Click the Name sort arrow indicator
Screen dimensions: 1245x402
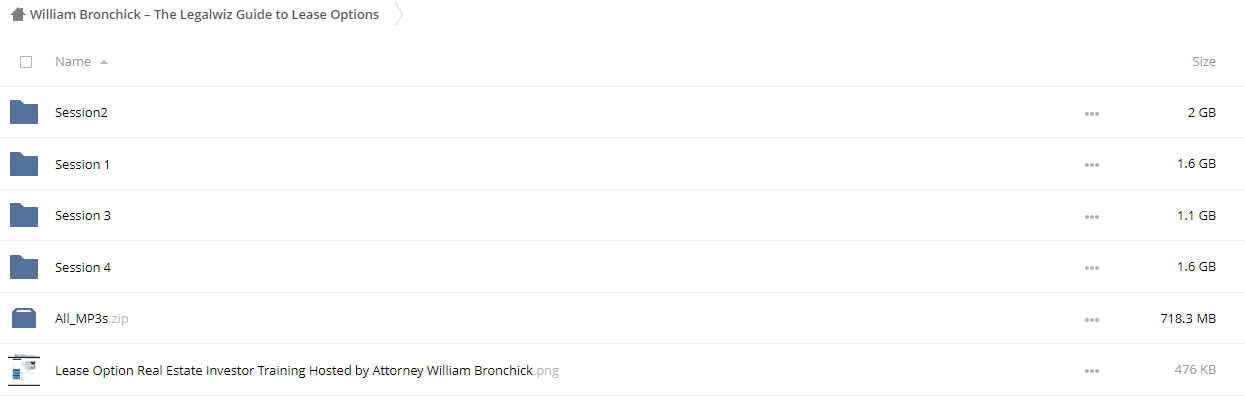point(104,62)
